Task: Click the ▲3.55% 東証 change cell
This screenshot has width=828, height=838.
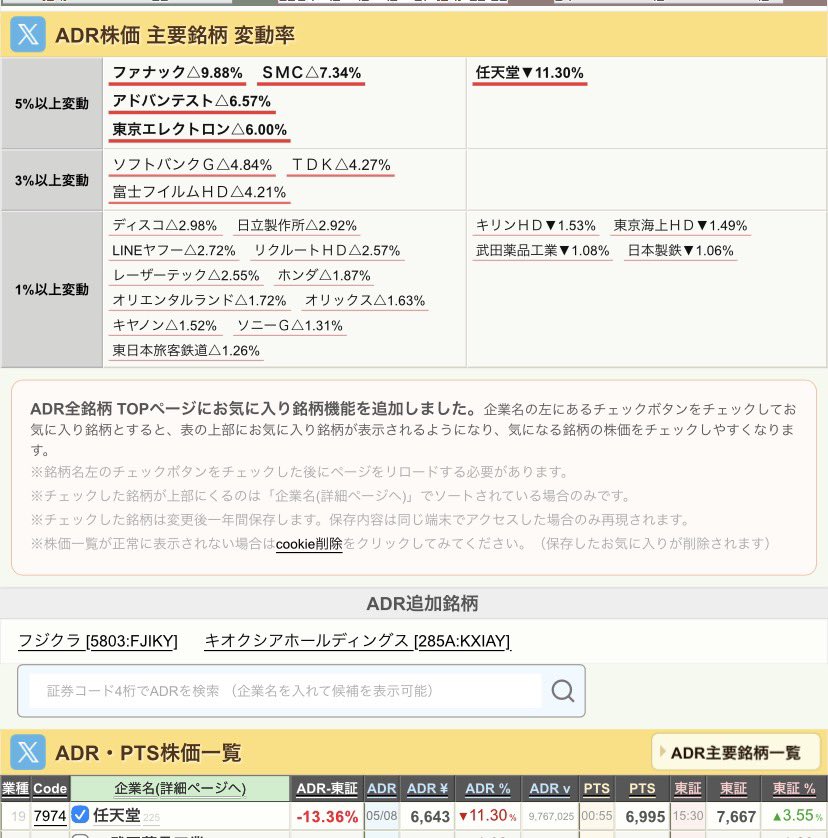Action: click(797, 816)
